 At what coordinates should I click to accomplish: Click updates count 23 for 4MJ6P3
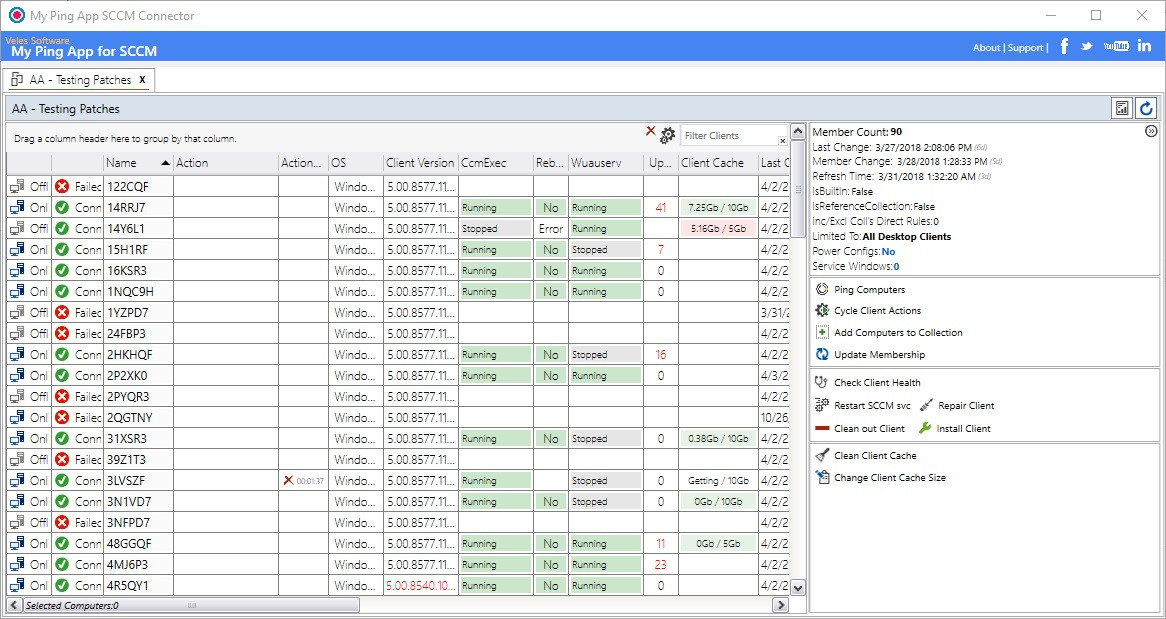[661, 565]
